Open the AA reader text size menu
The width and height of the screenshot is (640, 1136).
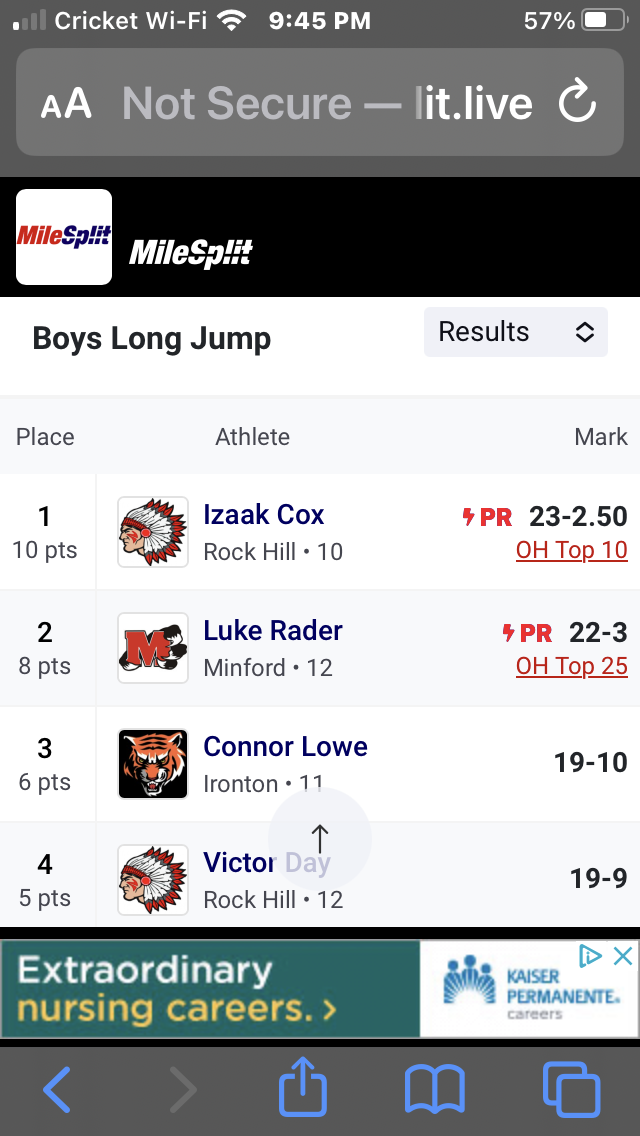[66, 103]
